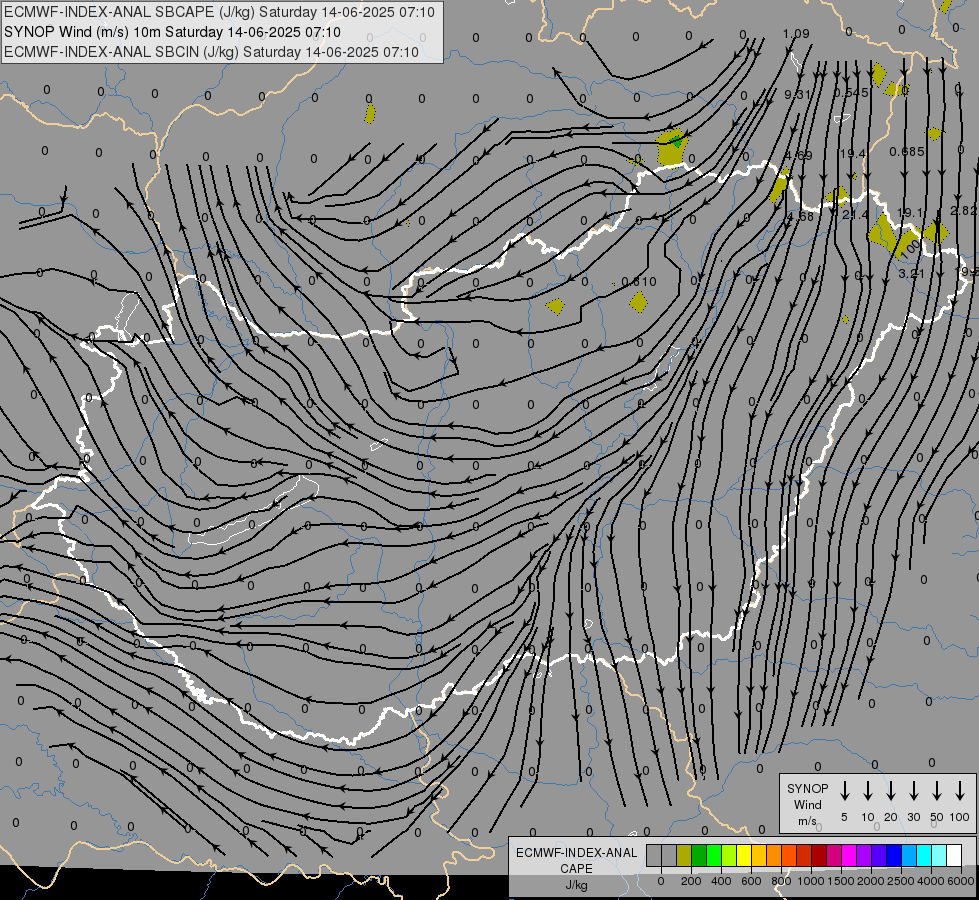
Task: Select the pure blue 2500 CAPE legend swatch
Action: (x=893, y=855)
